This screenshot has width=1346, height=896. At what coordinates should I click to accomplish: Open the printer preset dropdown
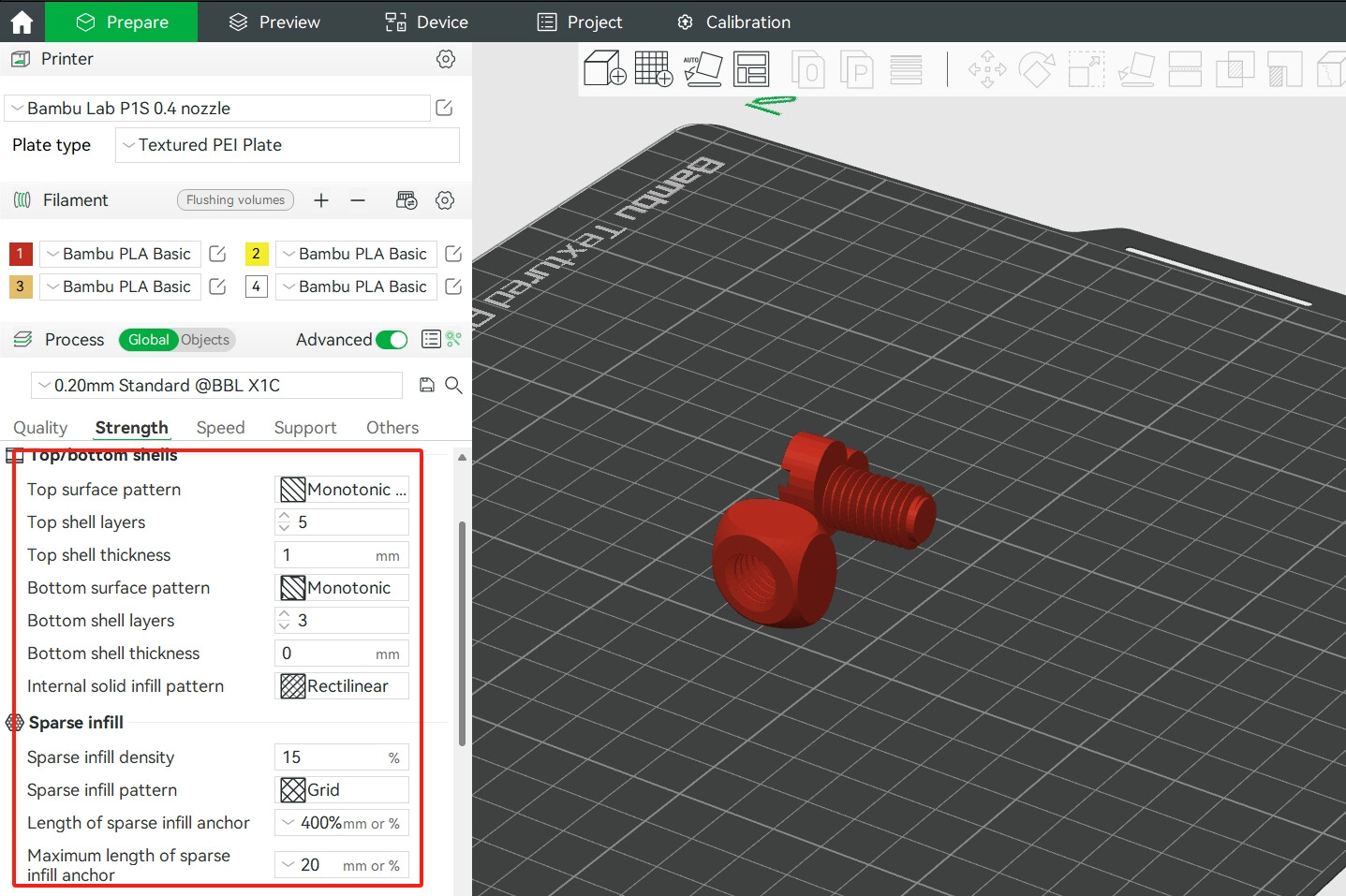[x=217, y=108]
